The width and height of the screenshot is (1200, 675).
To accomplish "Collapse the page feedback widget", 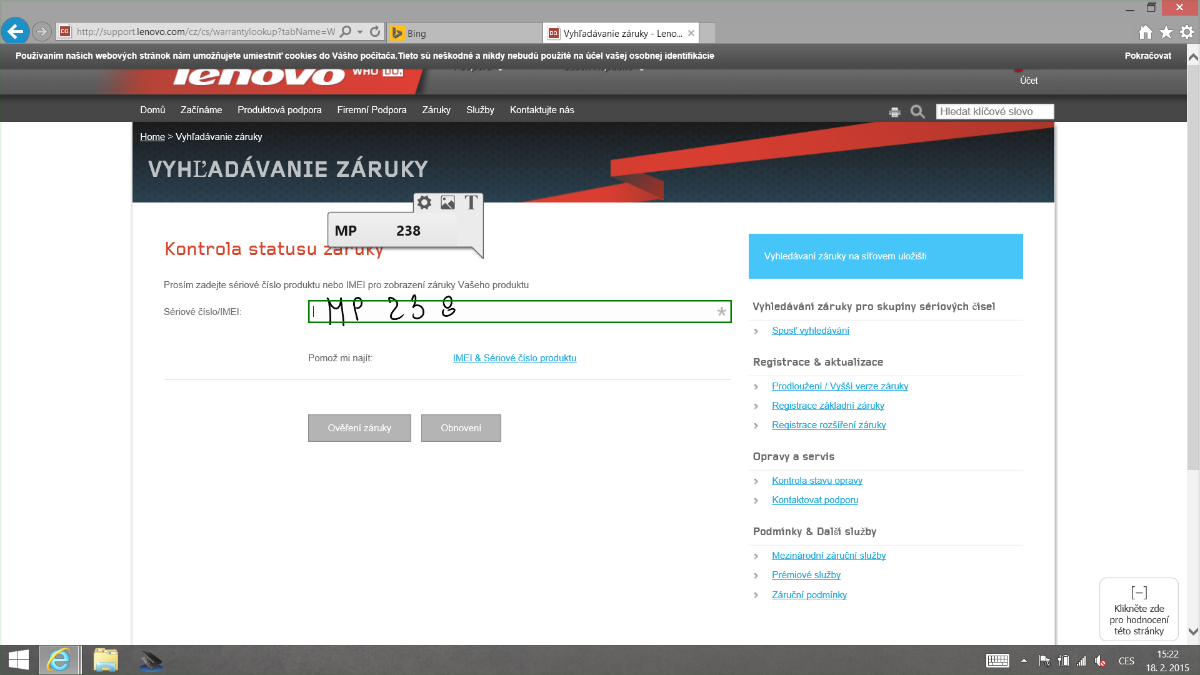I will pos(1138,592).
